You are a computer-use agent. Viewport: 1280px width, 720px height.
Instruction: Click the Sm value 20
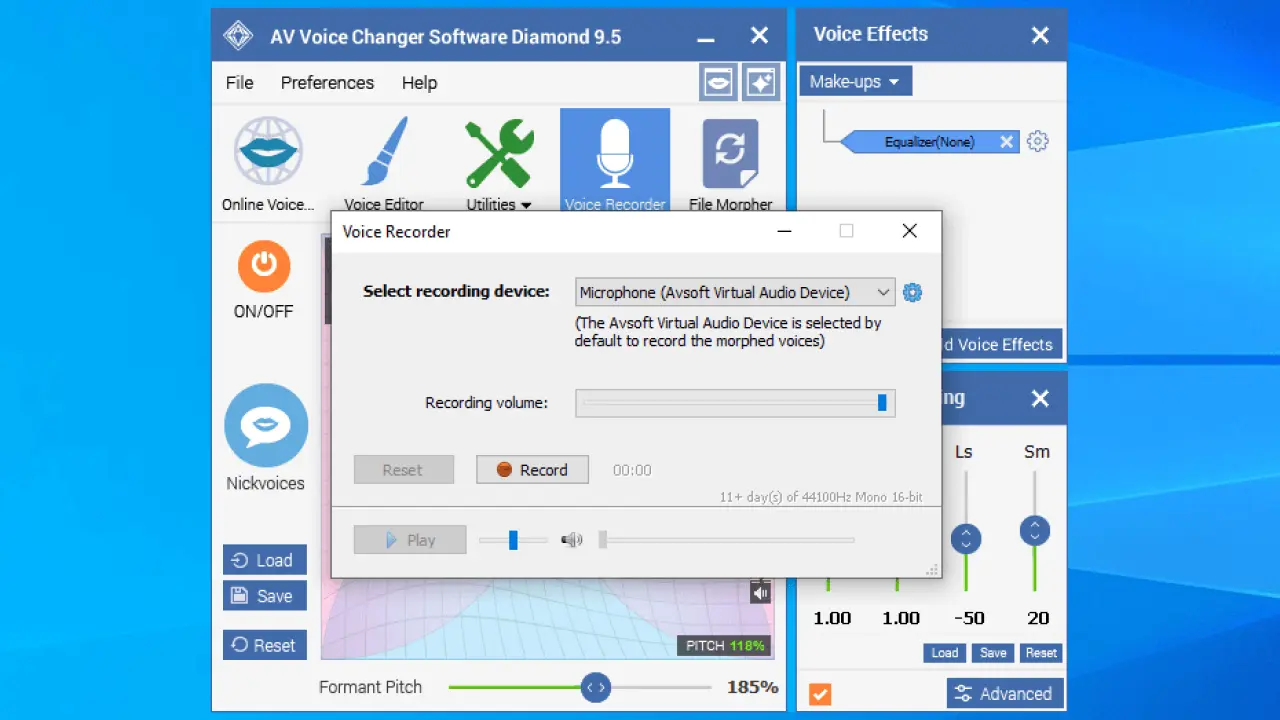pos(1037,618)
